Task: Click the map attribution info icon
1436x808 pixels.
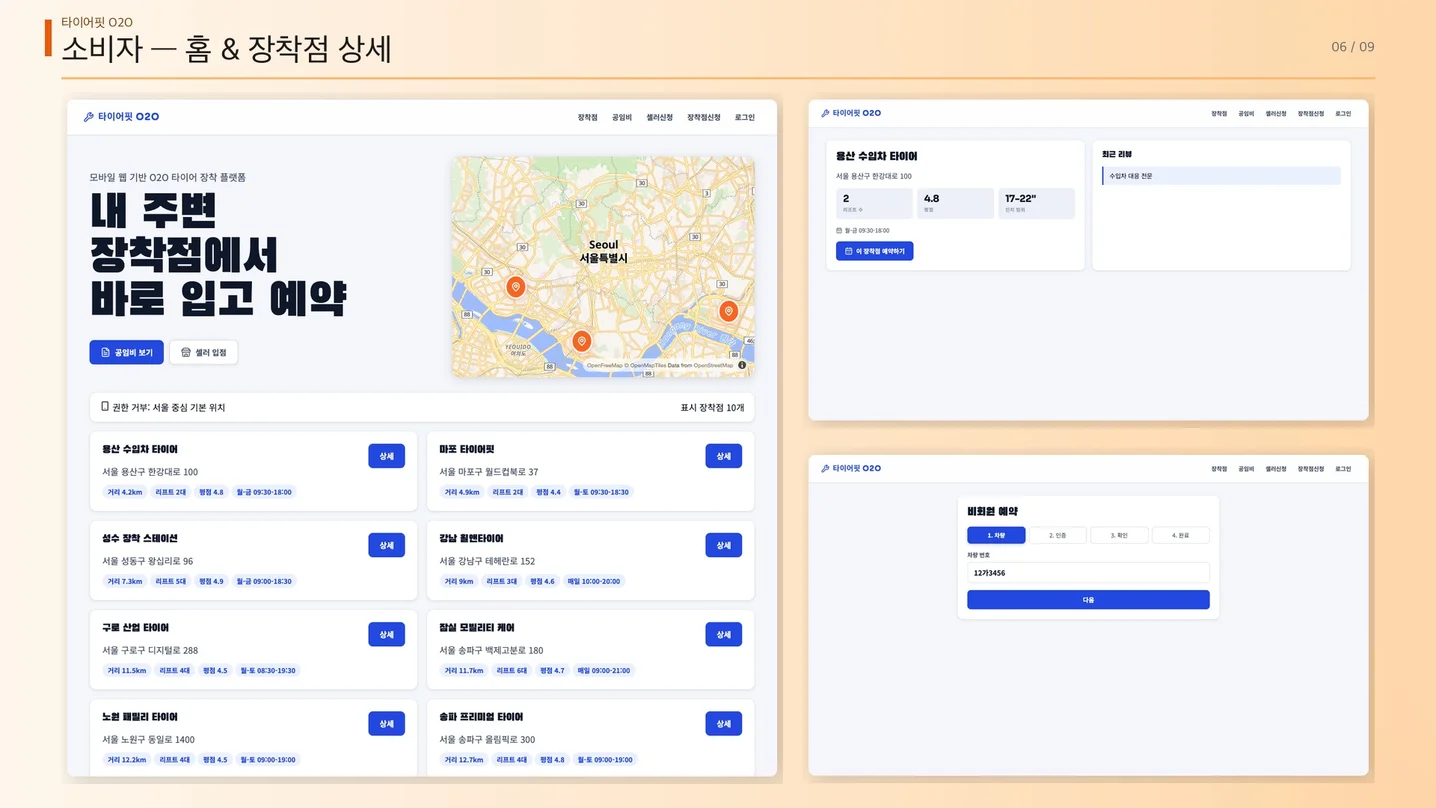Action: (x=742, y=365)
